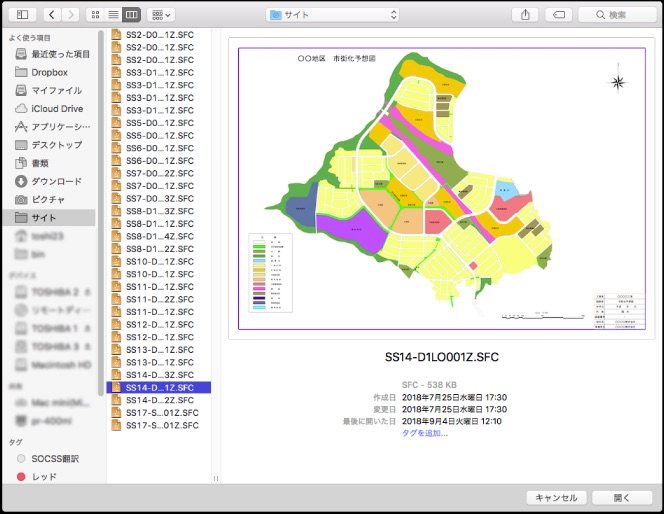Open iCloud Drive in sidebar

pos(57,108)
